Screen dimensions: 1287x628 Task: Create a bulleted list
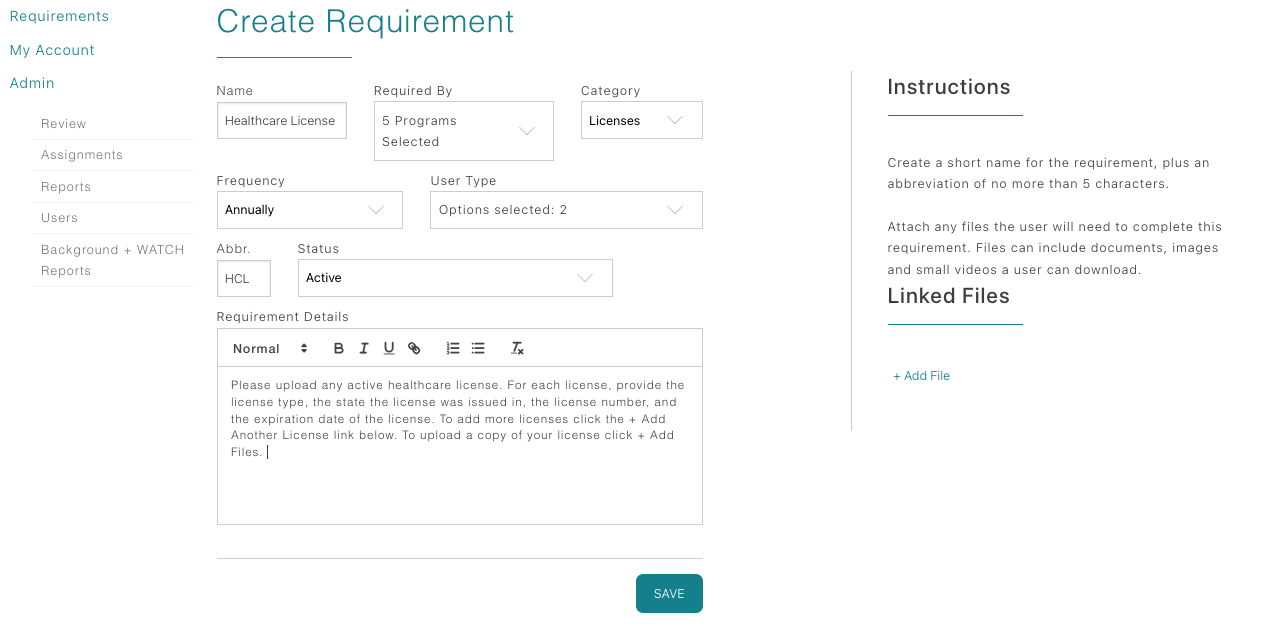pyautogui.click(x=477, y=348)
